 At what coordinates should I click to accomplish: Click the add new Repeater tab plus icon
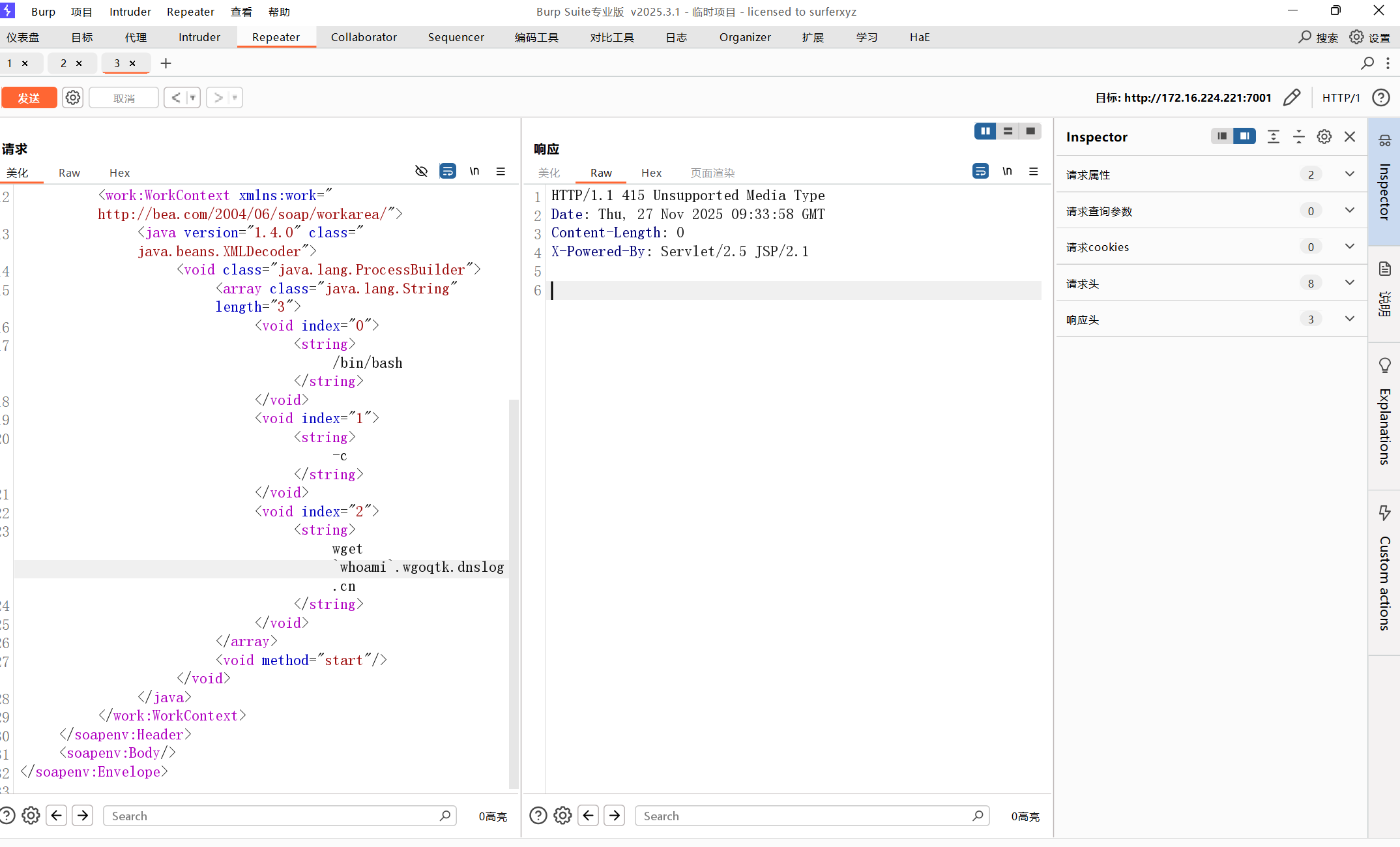(x=166, y=63)
